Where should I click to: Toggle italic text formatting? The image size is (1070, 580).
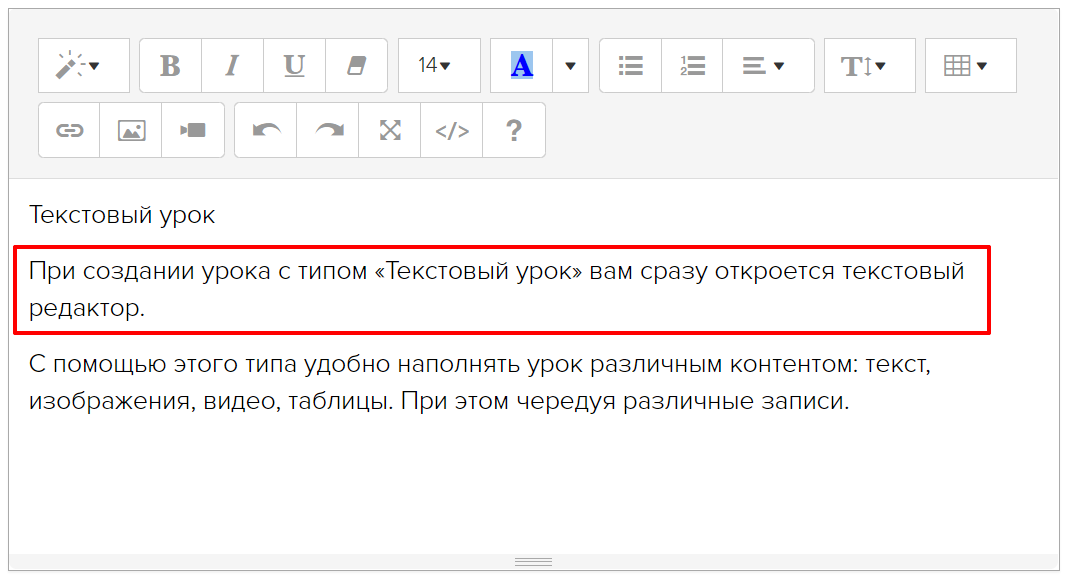232,66
